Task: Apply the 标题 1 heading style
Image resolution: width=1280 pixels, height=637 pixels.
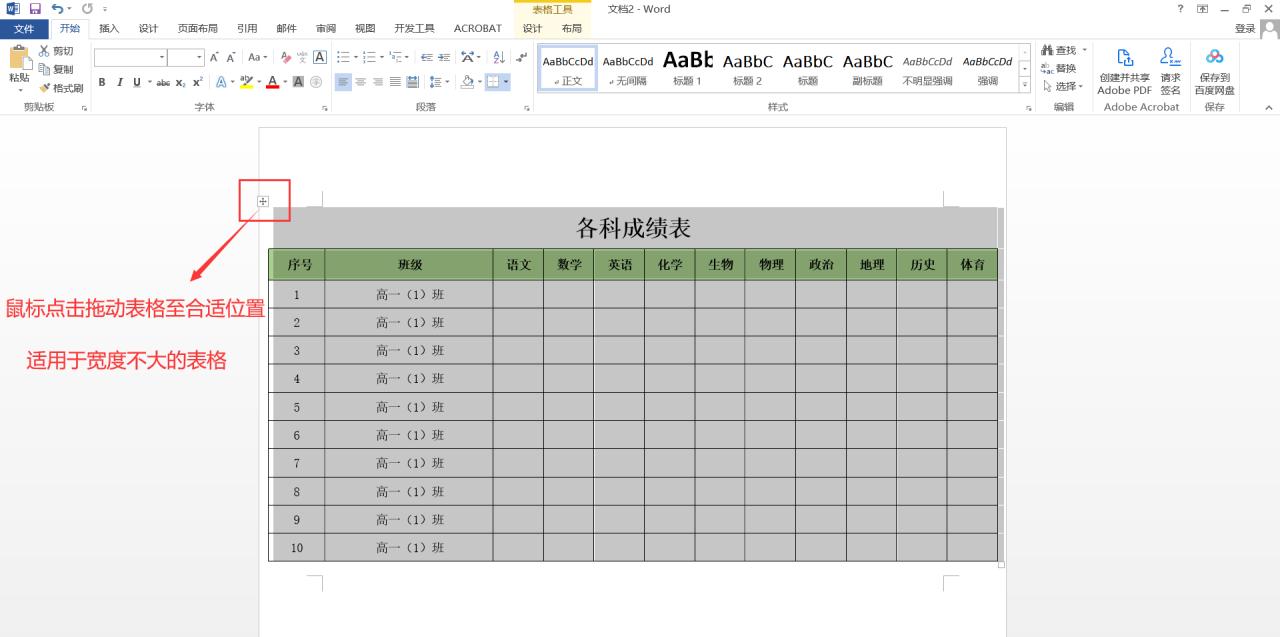Action: [x=688, y=68]
